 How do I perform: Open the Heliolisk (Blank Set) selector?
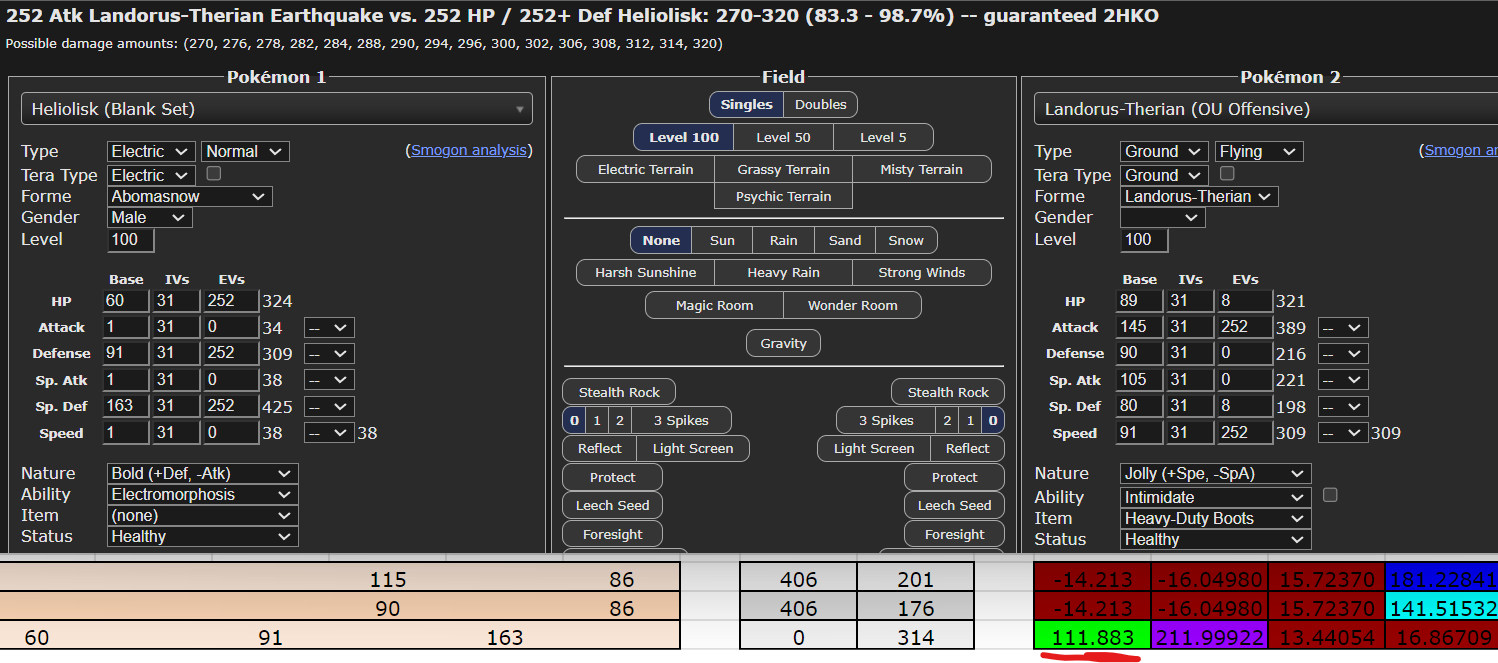[277, 109]
